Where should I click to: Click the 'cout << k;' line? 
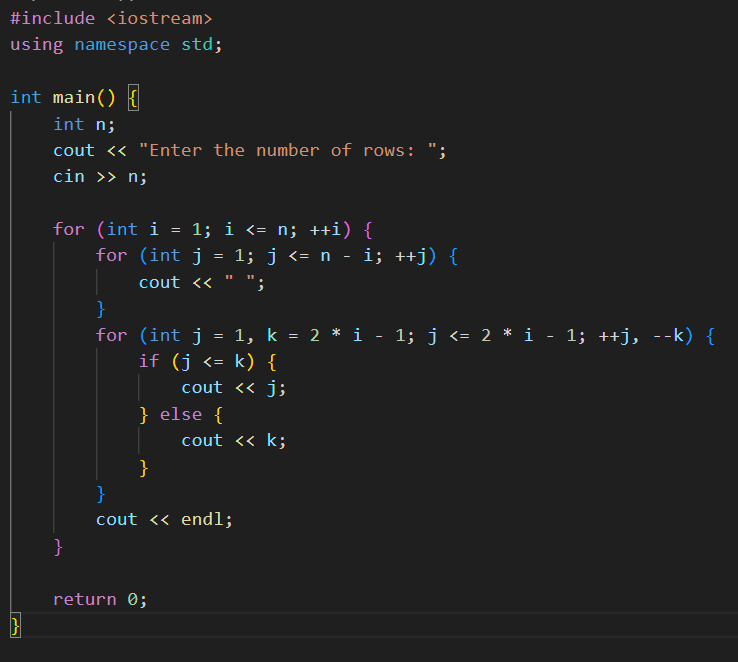[x=234, y=441]
